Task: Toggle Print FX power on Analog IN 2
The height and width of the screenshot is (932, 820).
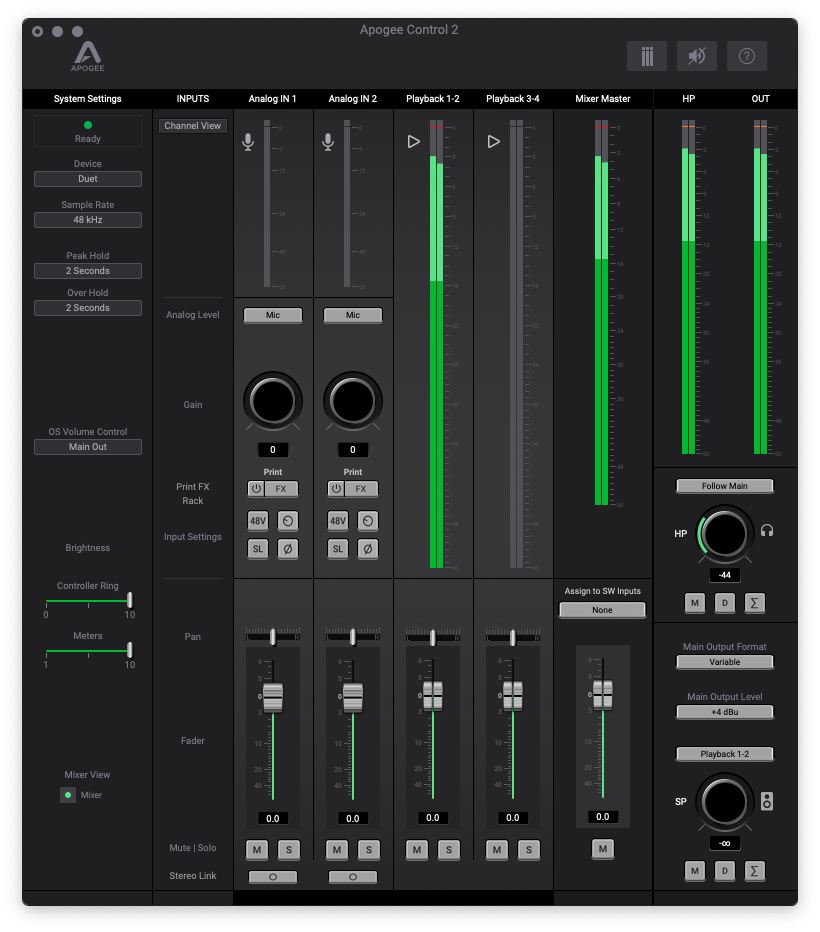Action: [x=336, y=489]
